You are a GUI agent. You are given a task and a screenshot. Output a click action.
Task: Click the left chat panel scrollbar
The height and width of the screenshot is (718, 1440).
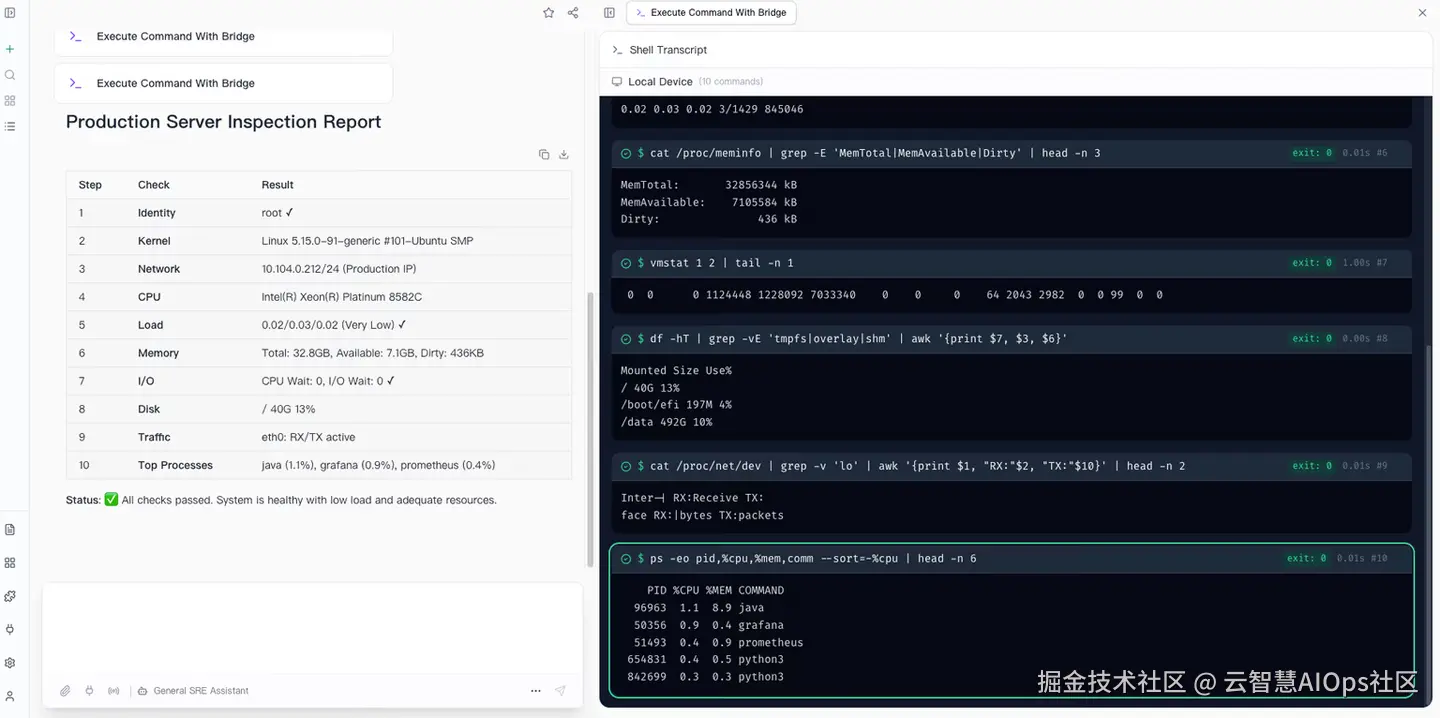(589, 430)
